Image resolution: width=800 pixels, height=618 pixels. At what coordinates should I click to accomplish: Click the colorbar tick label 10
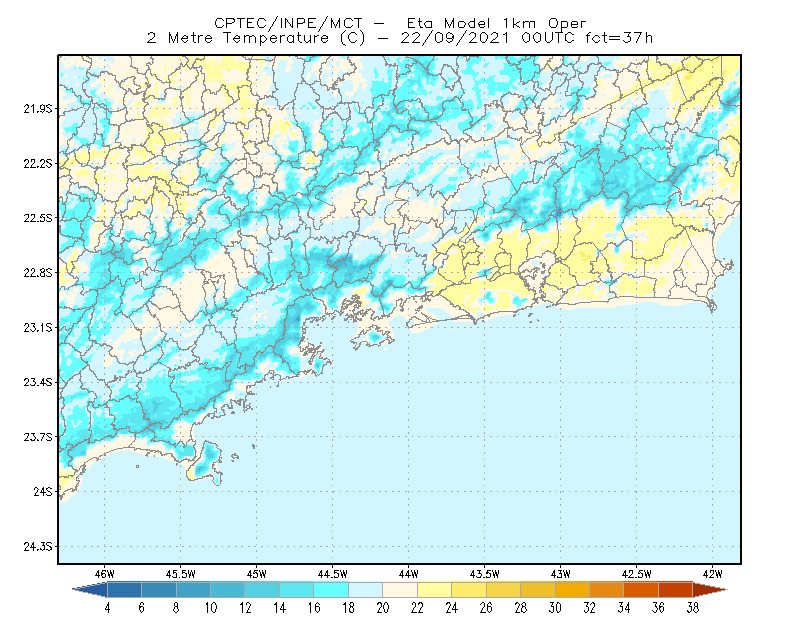point(211,608)
